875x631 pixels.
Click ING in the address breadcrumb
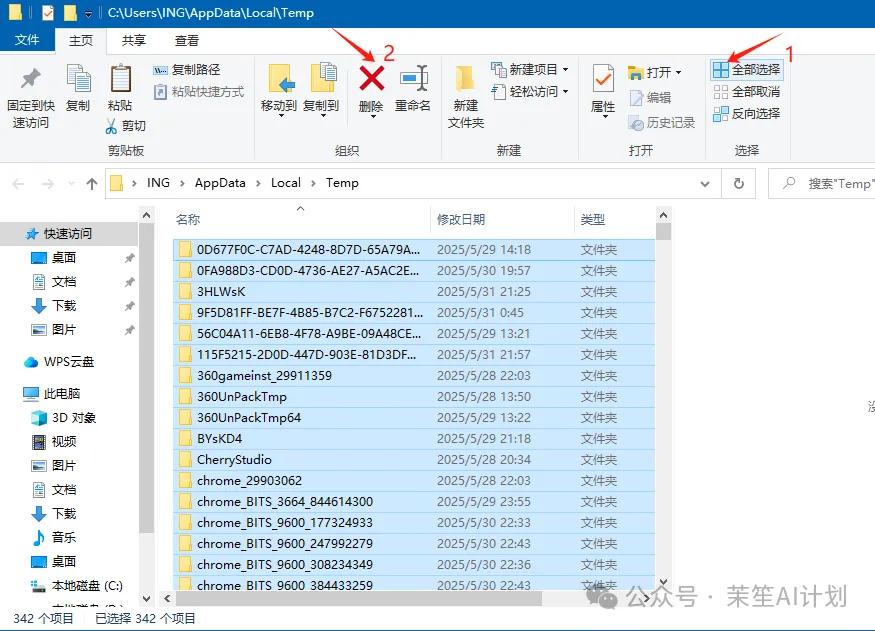click(158, 183)
